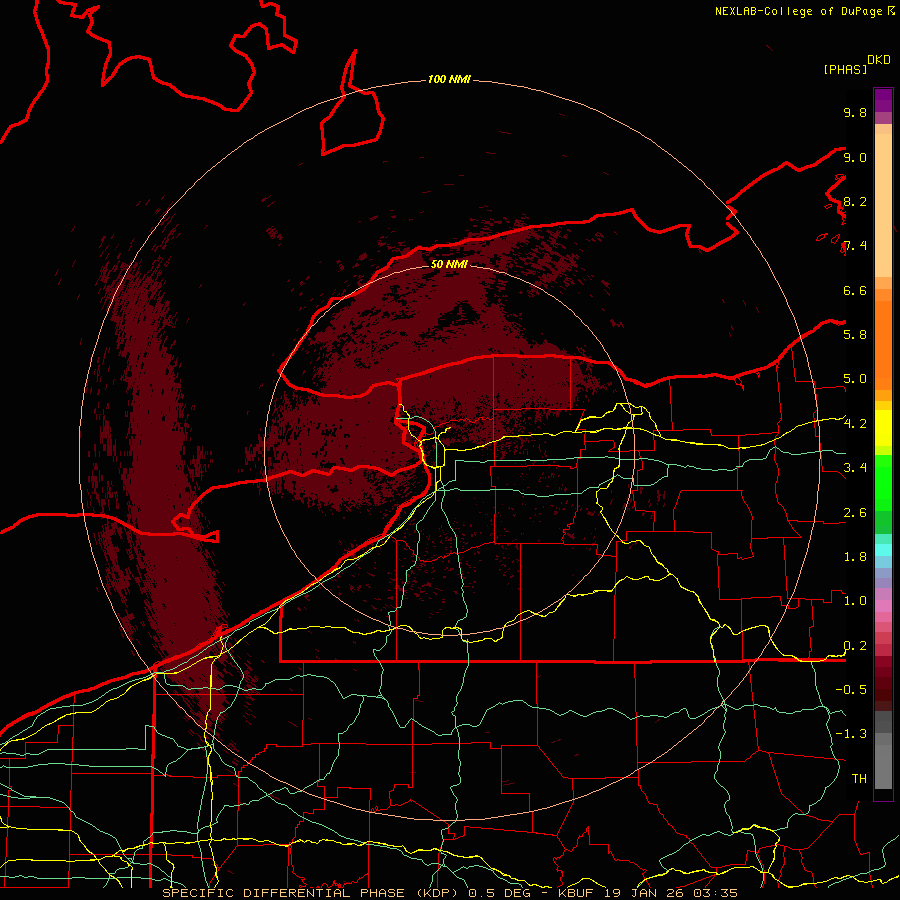Viewport: 900px width, 900px height.
Task: Click the KBUF 19 JAN 26 03:35 timestamp
Action: (647, 893)
